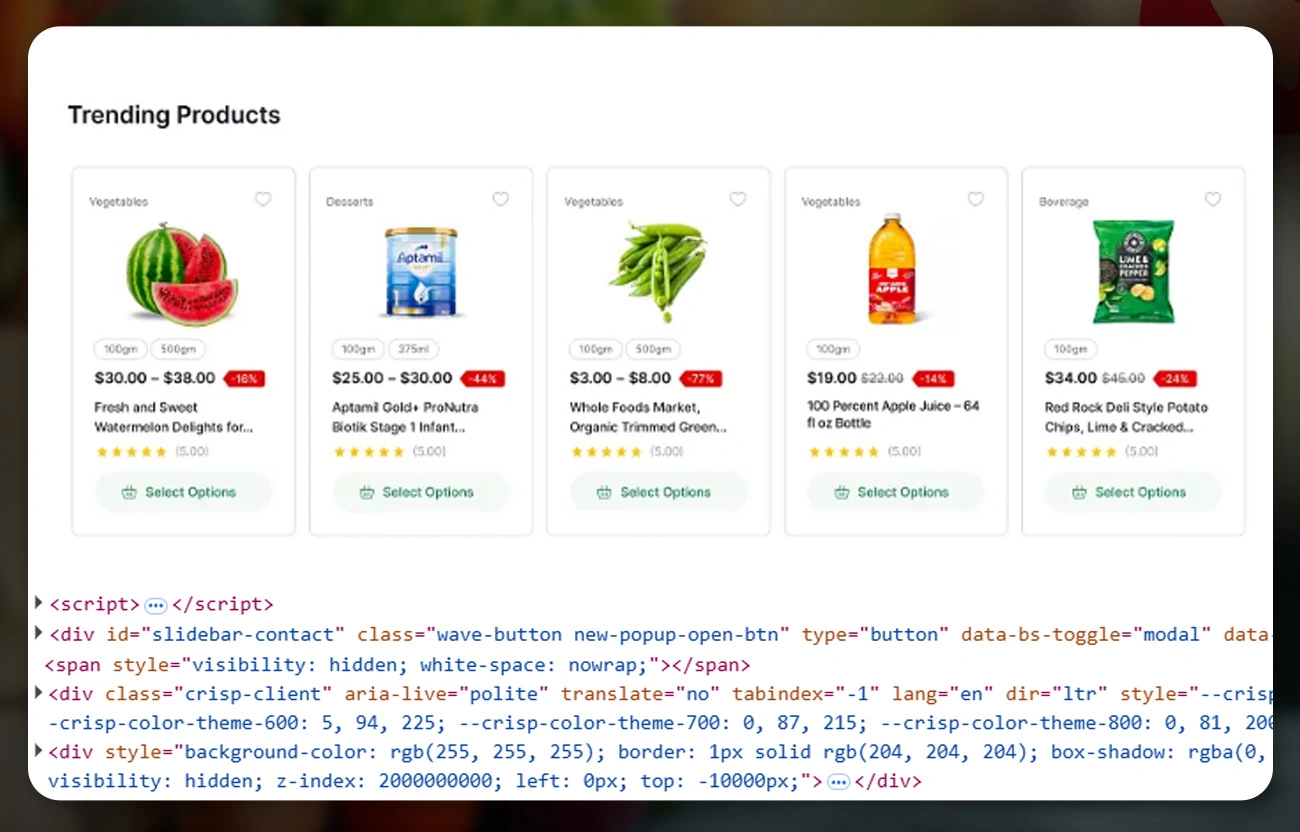Click basket icon in Potato Chips Select Options
Screen dimensions: 1300x832
(1079, 492)
